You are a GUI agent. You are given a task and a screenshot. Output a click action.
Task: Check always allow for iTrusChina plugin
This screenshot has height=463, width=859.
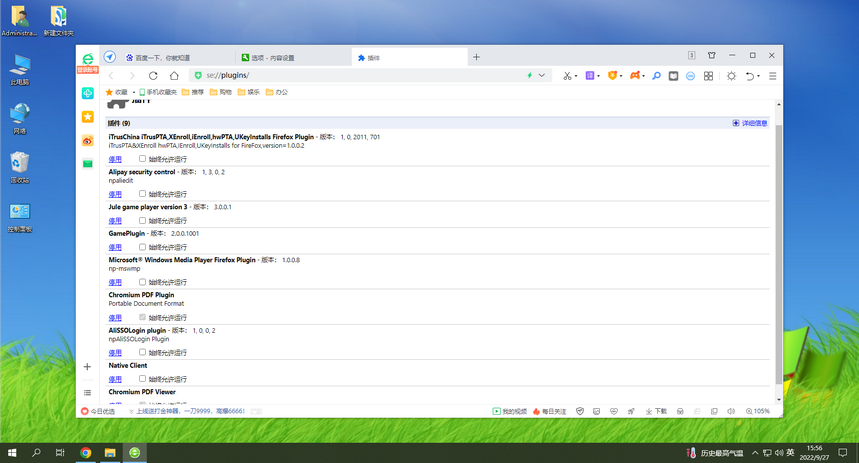[x=142, y=158]
